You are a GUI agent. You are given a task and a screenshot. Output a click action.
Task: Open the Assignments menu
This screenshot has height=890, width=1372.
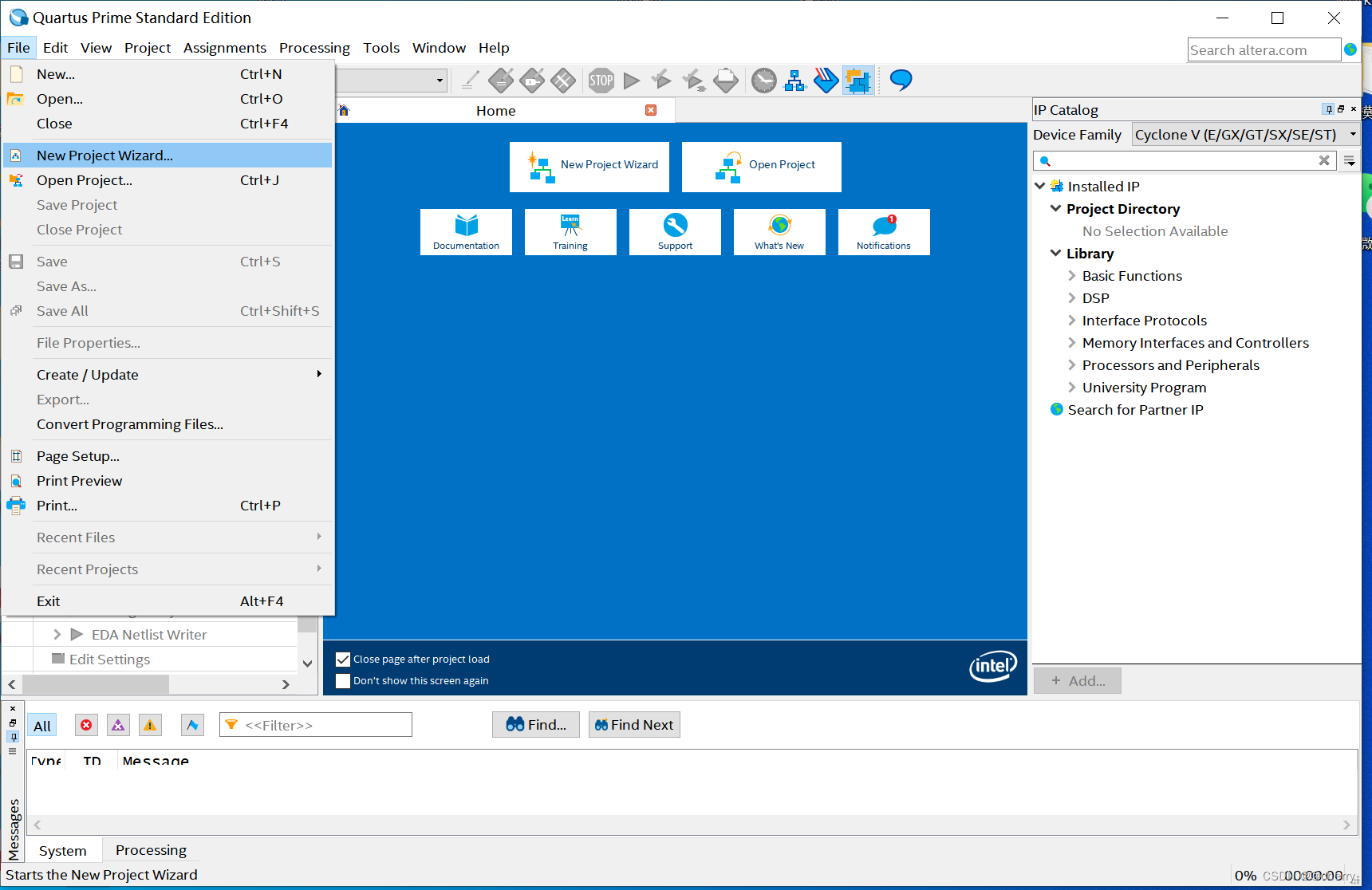tap(225, 48)
